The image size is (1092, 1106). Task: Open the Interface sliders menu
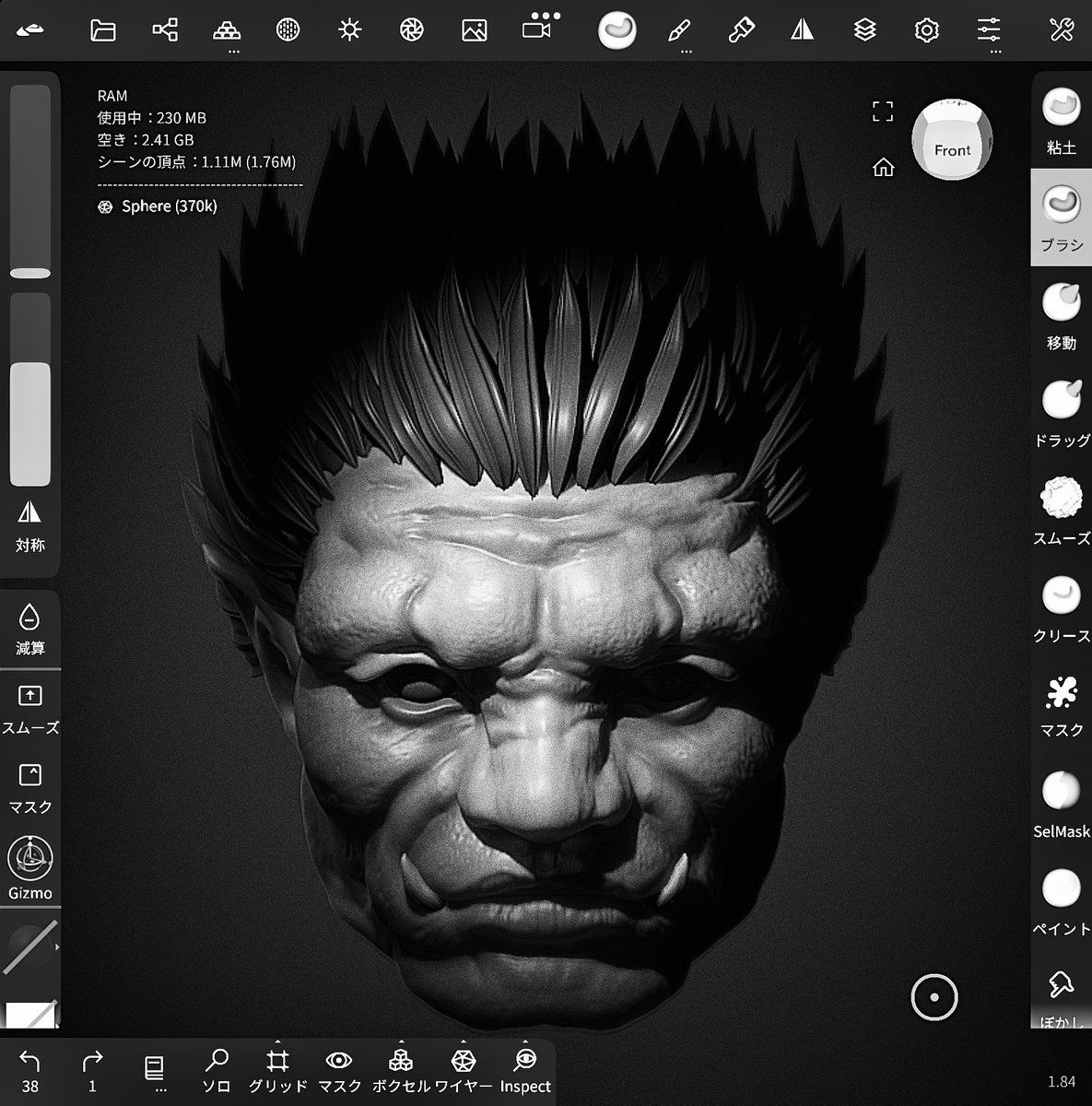tap(989, 30)
